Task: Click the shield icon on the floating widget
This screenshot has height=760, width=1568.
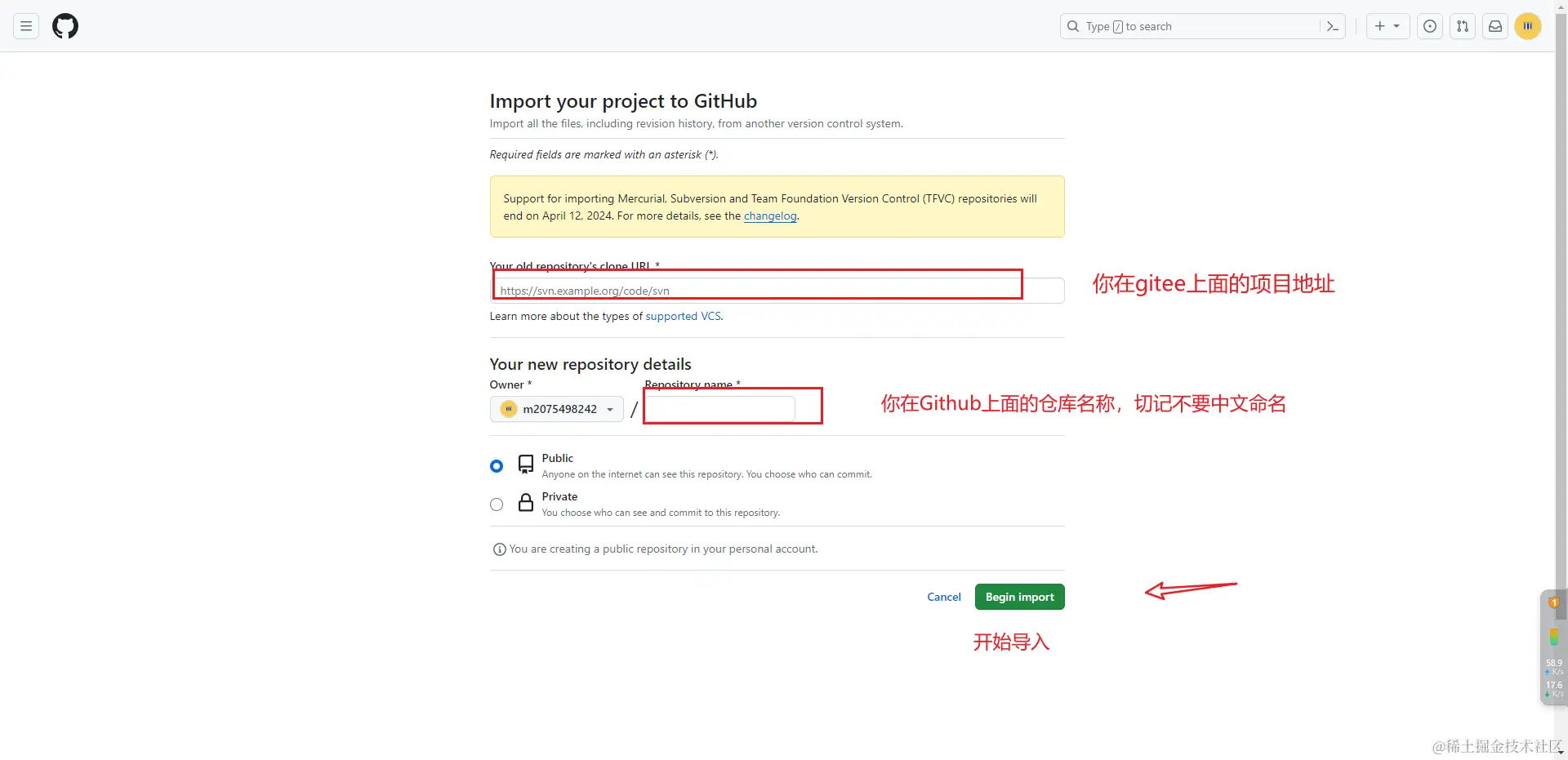Action: point(1554,602)
